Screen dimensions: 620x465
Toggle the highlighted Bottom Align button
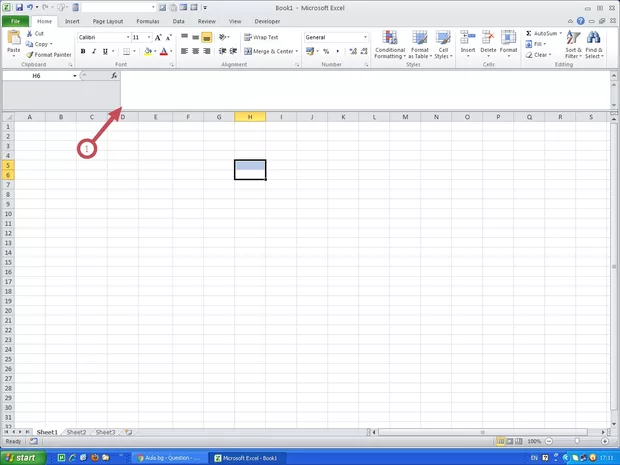pos(206,38)
